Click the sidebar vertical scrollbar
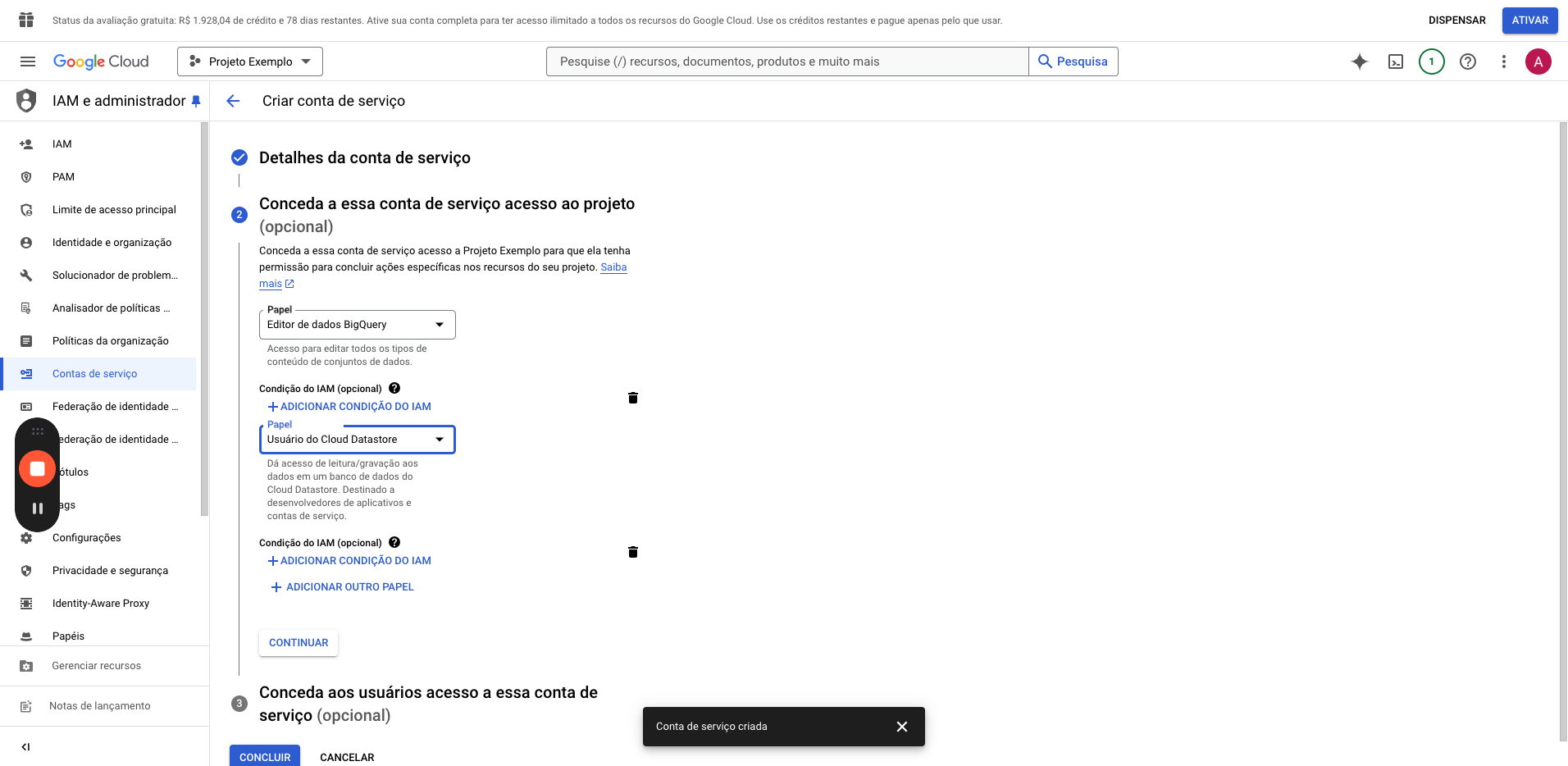 pos(204,320)
